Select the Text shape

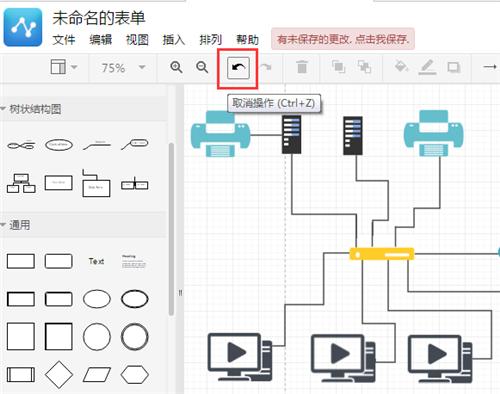[96, 261]
